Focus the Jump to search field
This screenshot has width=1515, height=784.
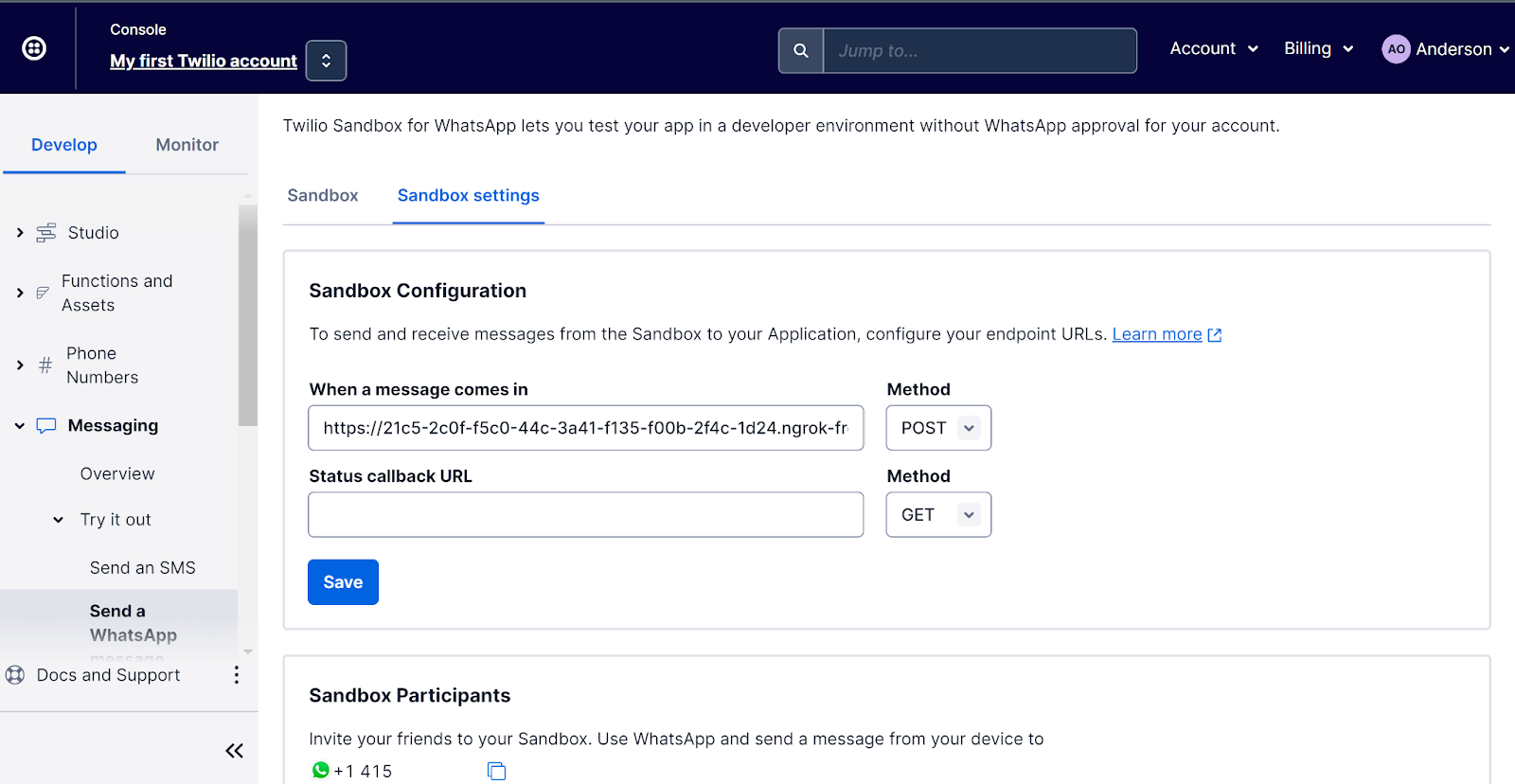[980, 50]
